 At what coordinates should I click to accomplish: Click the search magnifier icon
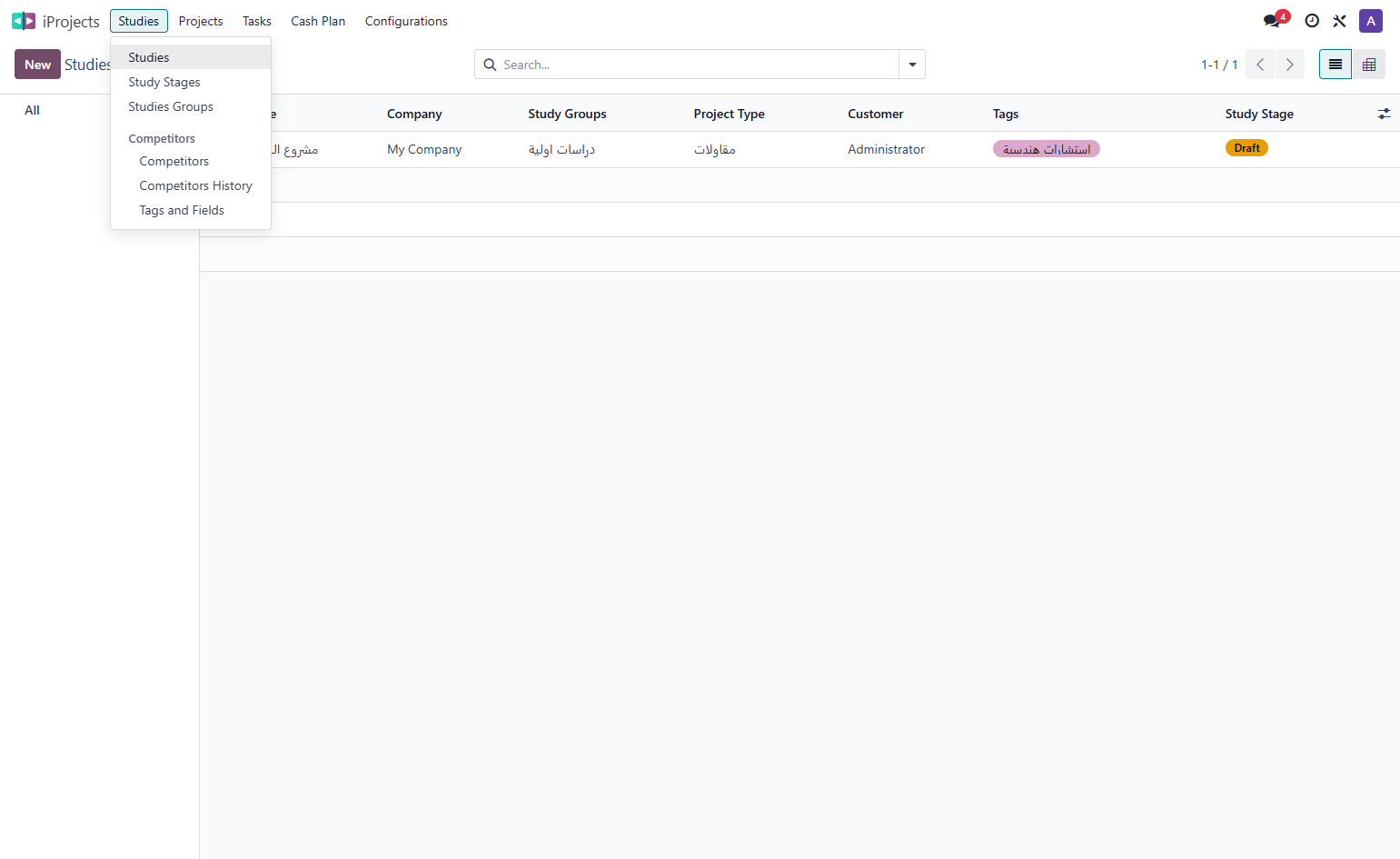click(x=490, y=65)
